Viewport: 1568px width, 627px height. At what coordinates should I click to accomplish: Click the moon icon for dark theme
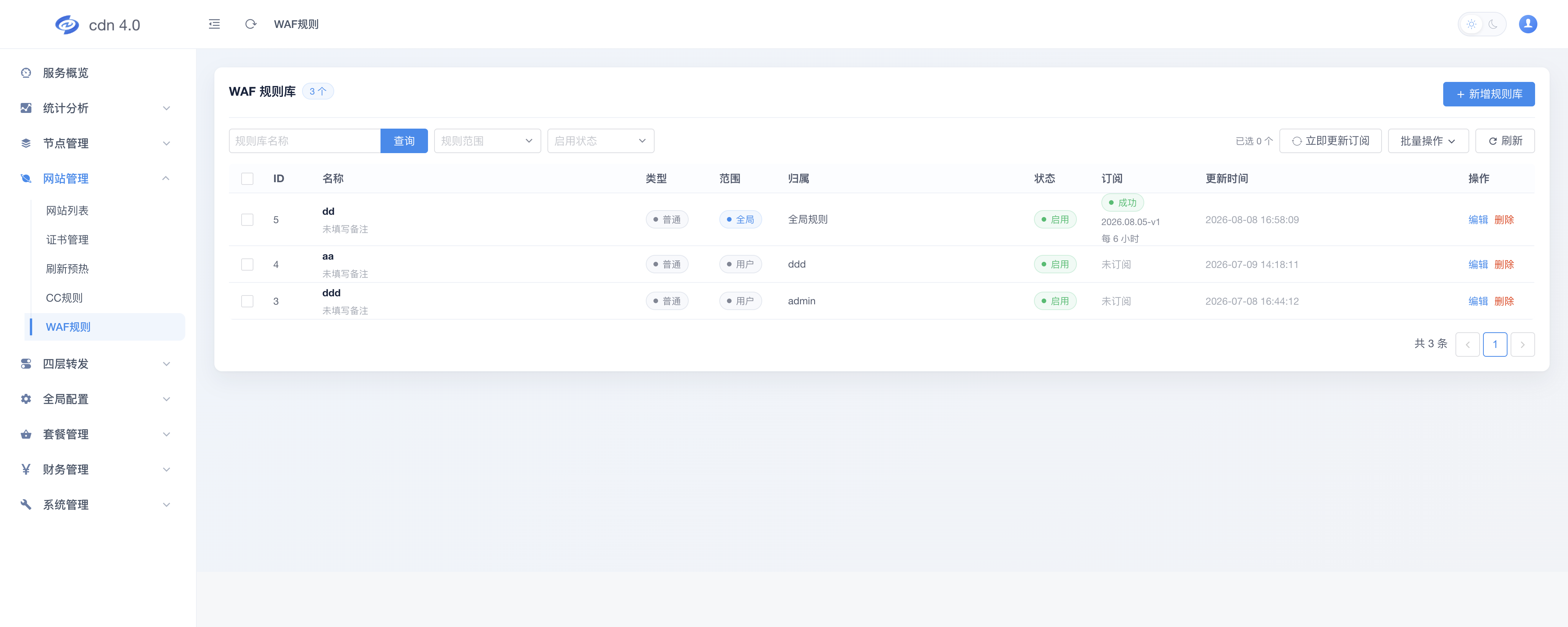[1493, 24]
